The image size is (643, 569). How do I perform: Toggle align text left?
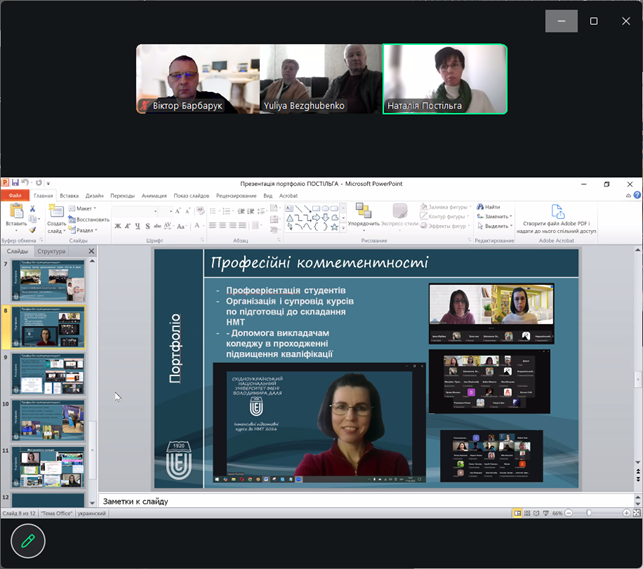(212, 225)
